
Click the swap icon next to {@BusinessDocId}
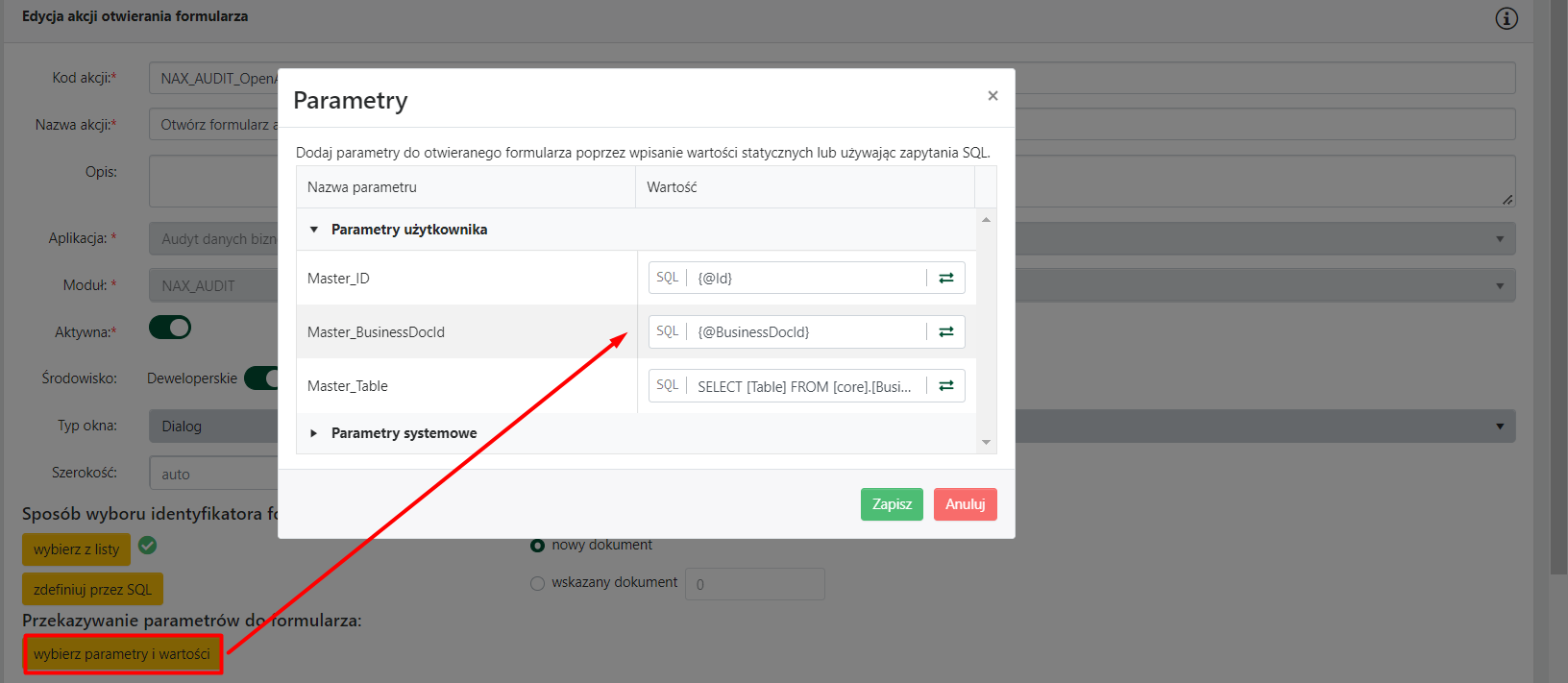(x=945, y=331)
